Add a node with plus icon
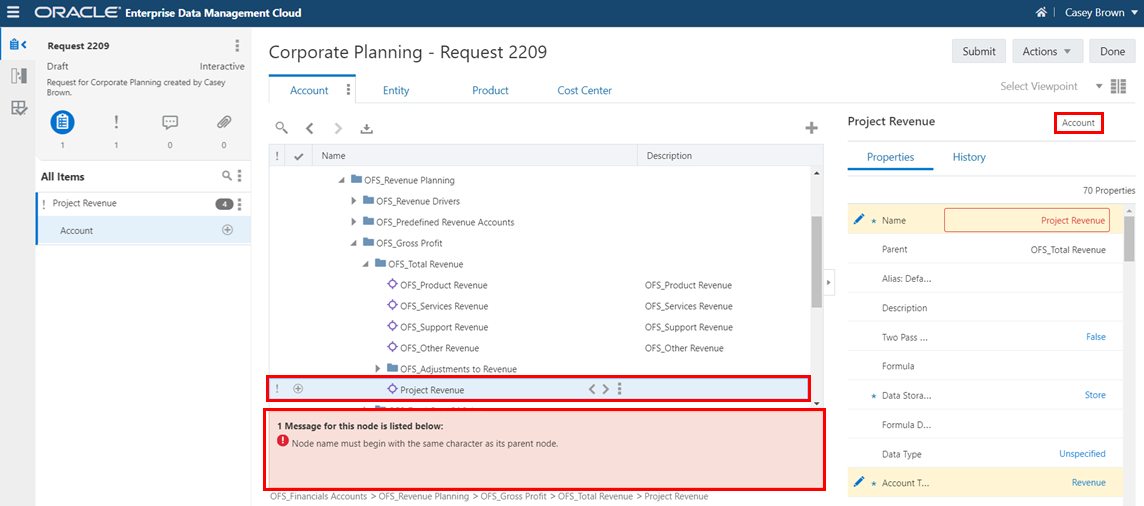1144x506 pixels. [811, 128]
